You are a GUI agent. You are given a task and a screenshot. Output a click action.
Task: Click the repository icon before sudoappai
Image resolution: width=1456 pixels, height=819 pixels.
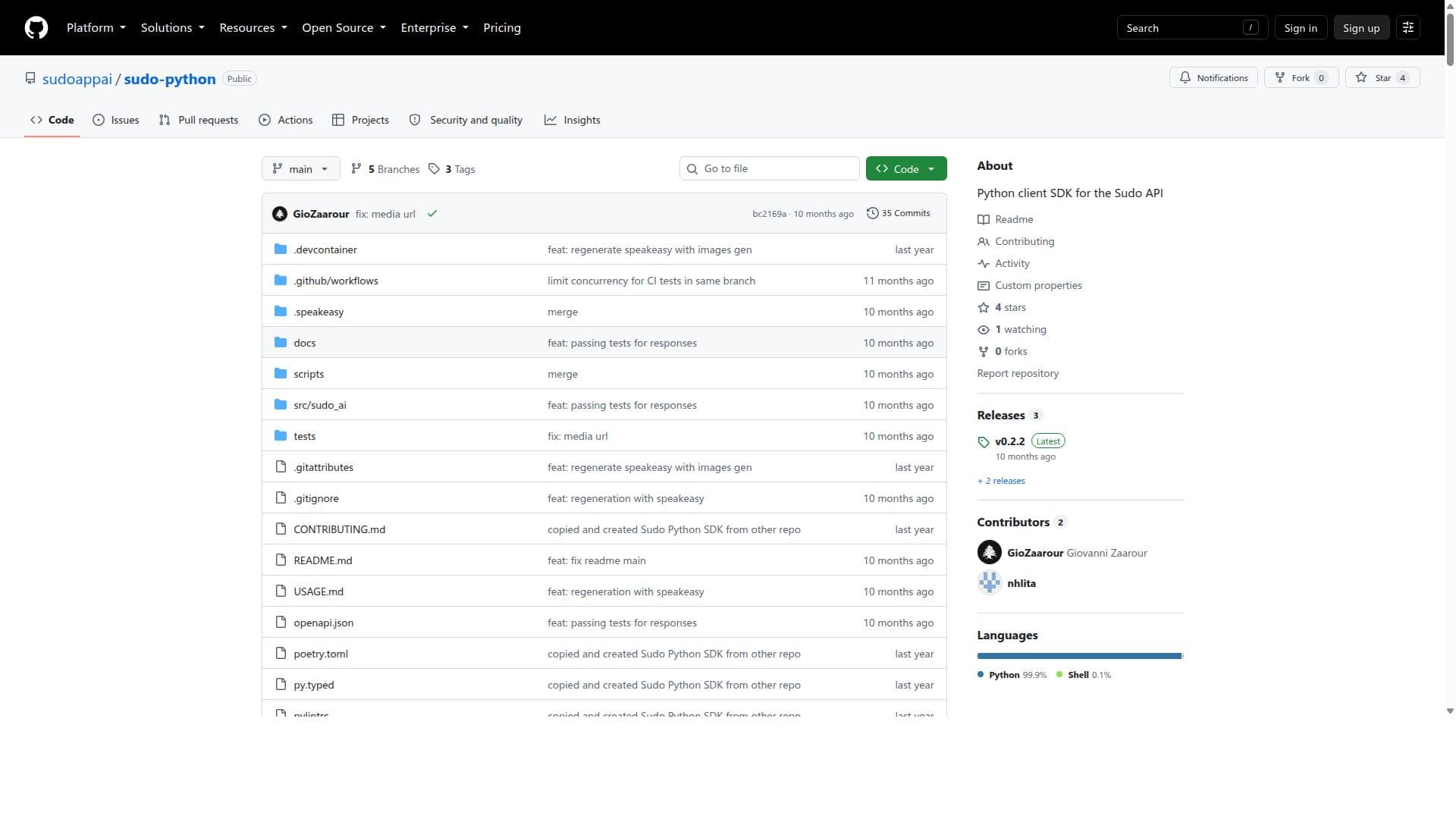(x=30, y=79)
